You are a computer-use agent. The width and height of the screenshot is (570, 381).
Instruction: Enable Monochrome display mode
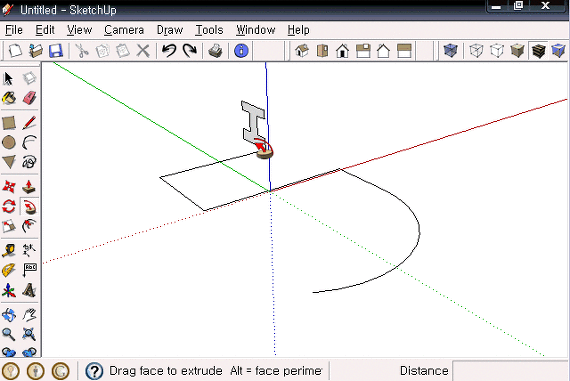[x=558, y=51]
